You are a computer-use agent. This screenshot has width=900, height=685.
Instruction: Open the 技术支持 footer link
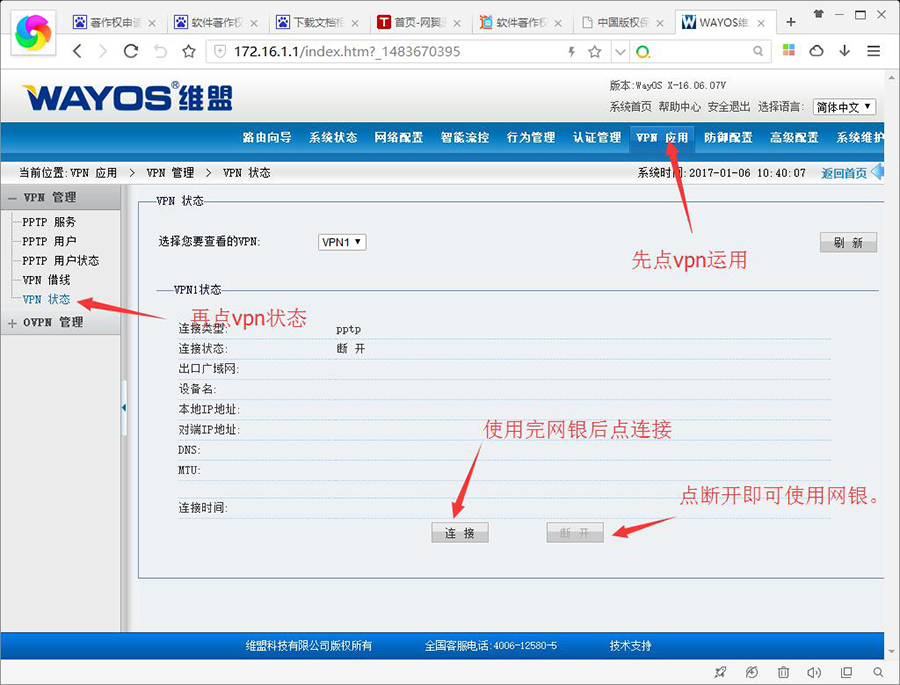630,645
